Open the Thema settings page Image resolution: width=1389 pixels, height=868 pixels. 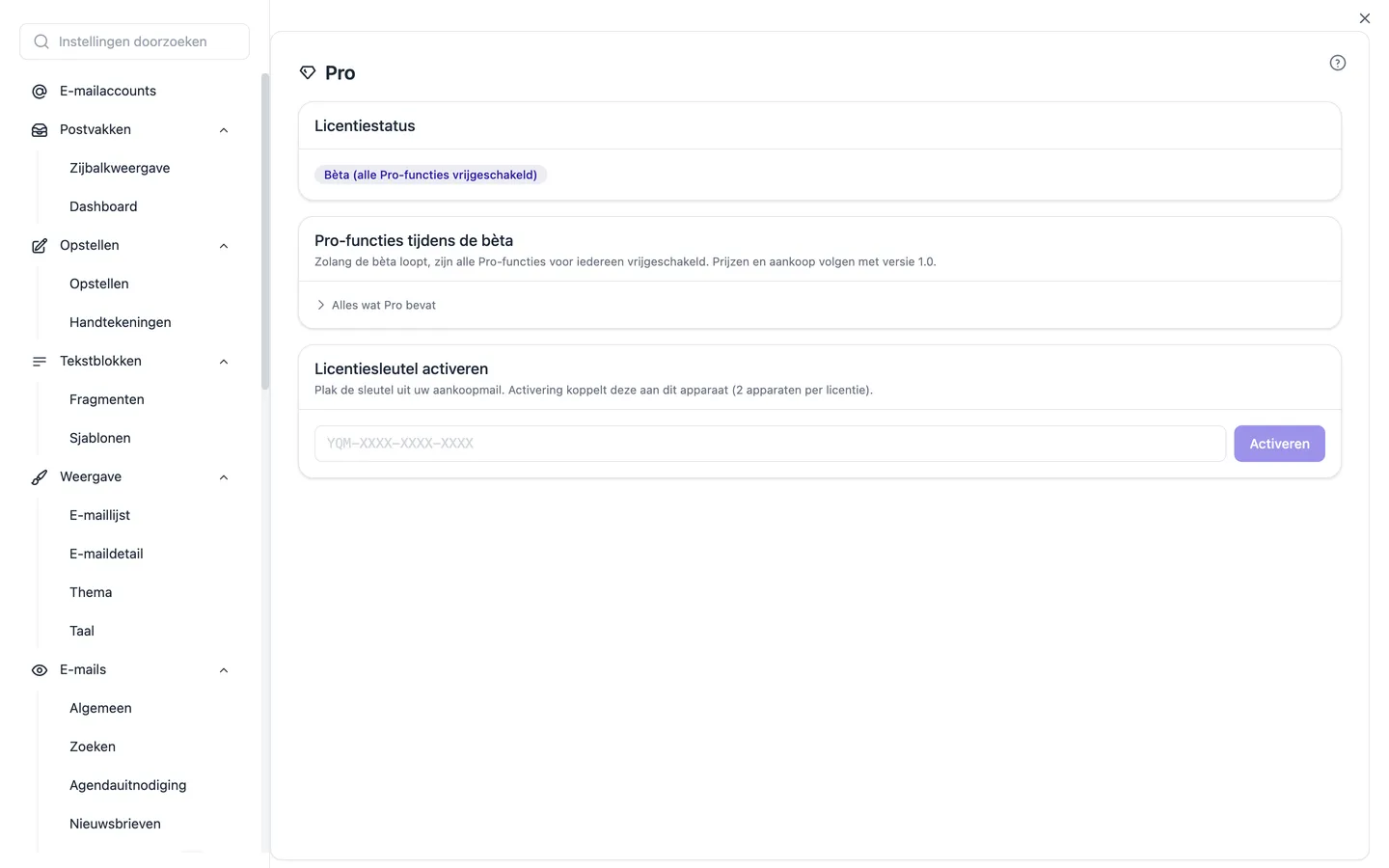(x=91, y=592)
